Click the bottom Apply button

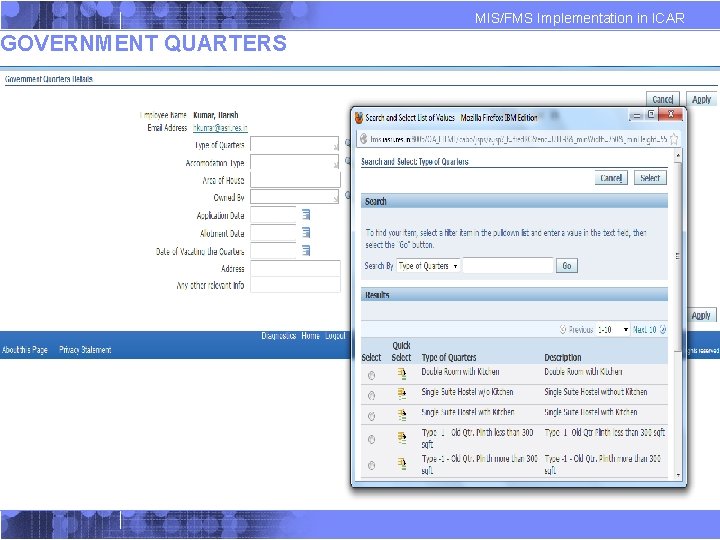[x=701, y=315]
